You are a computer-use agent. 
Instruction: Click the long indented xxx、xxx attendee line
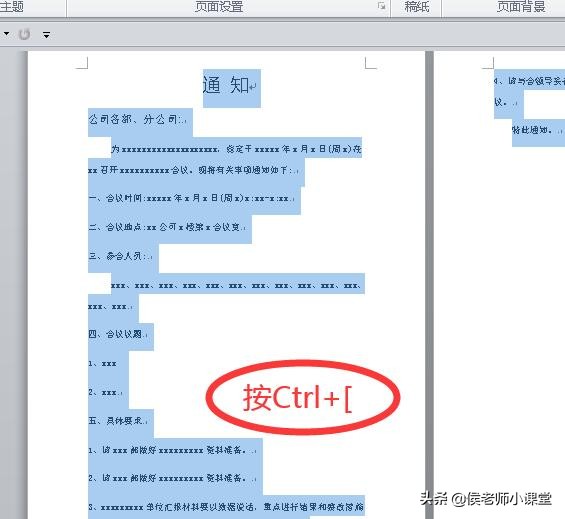(236, 285)
